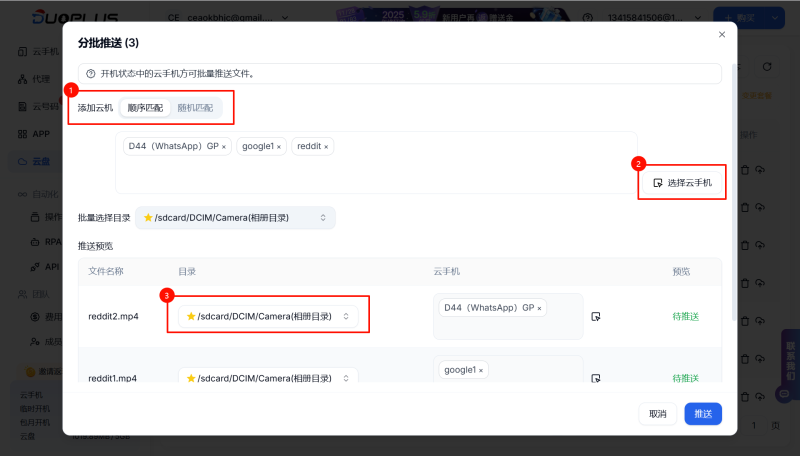Close the 分批推送 dialog
800x456 pixels.
point(722,35)
